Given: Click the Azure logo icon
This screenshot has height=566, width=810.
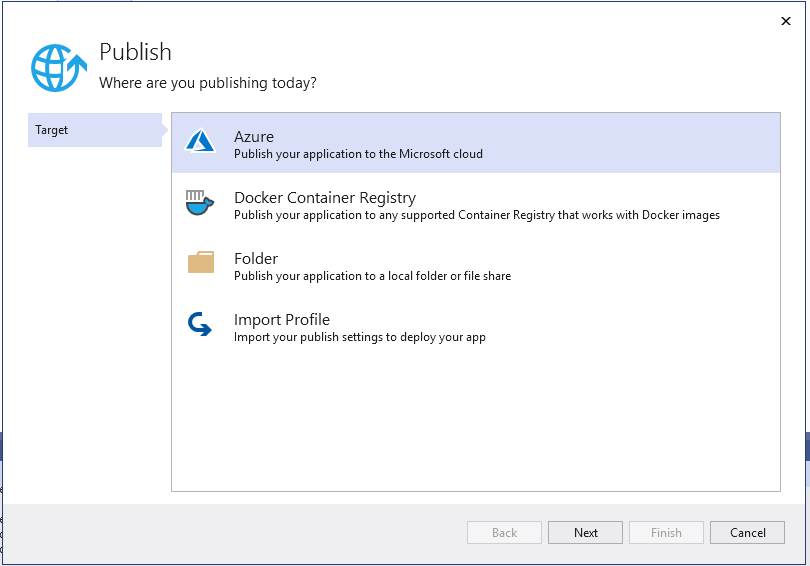Looking at the screenshot, I should coord(200,140).
